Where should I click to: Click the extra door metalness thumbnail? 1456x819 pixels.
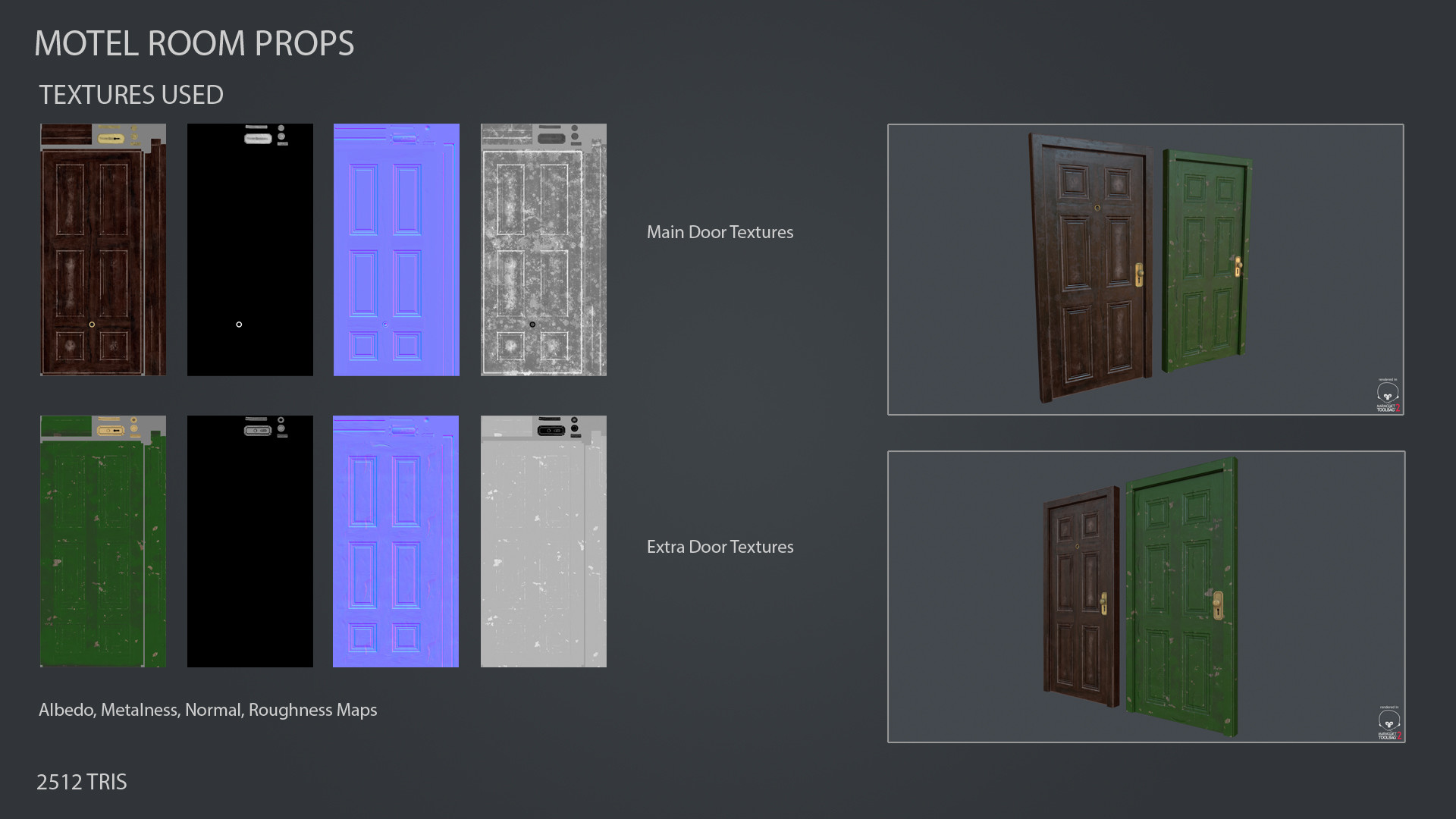249,541
